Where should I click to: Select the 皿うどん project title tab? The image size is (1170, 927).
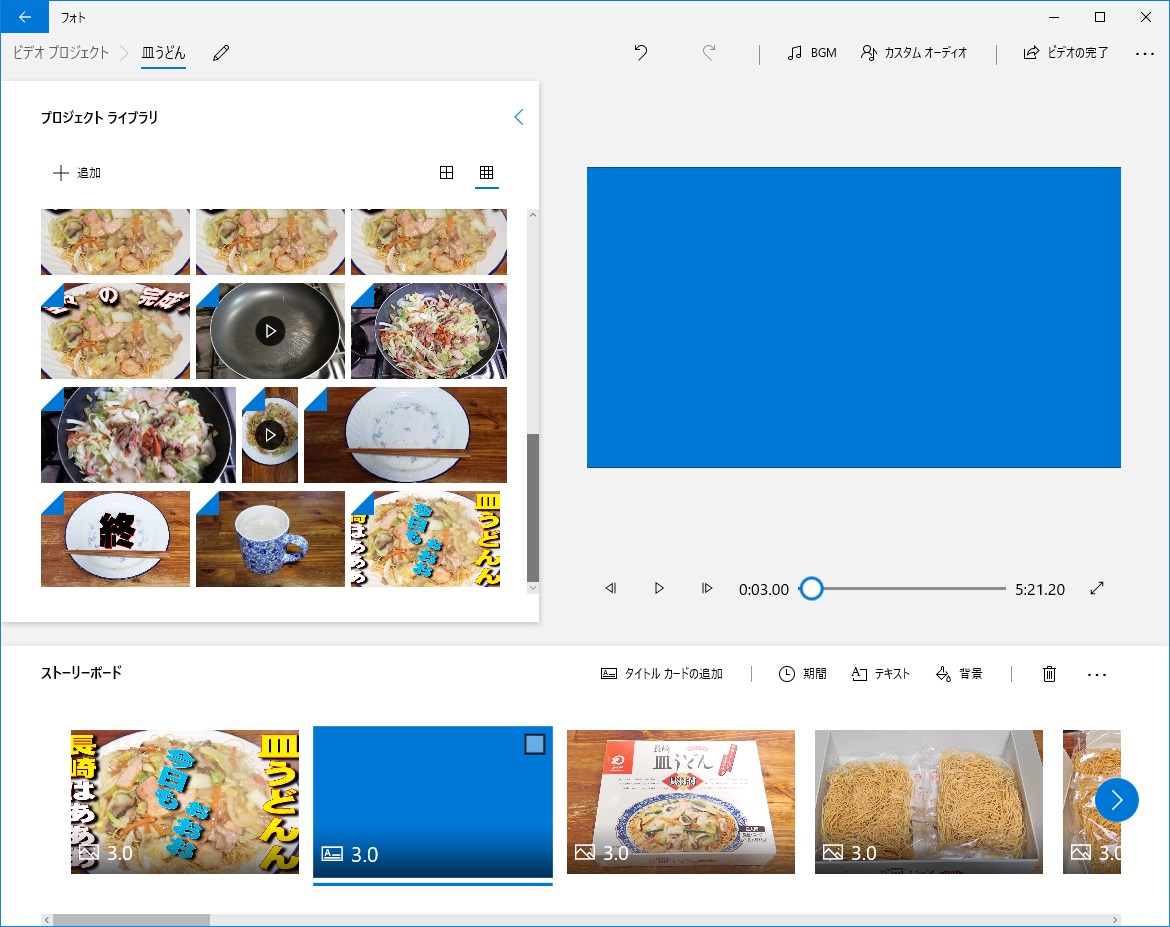(x=163, y=53)
